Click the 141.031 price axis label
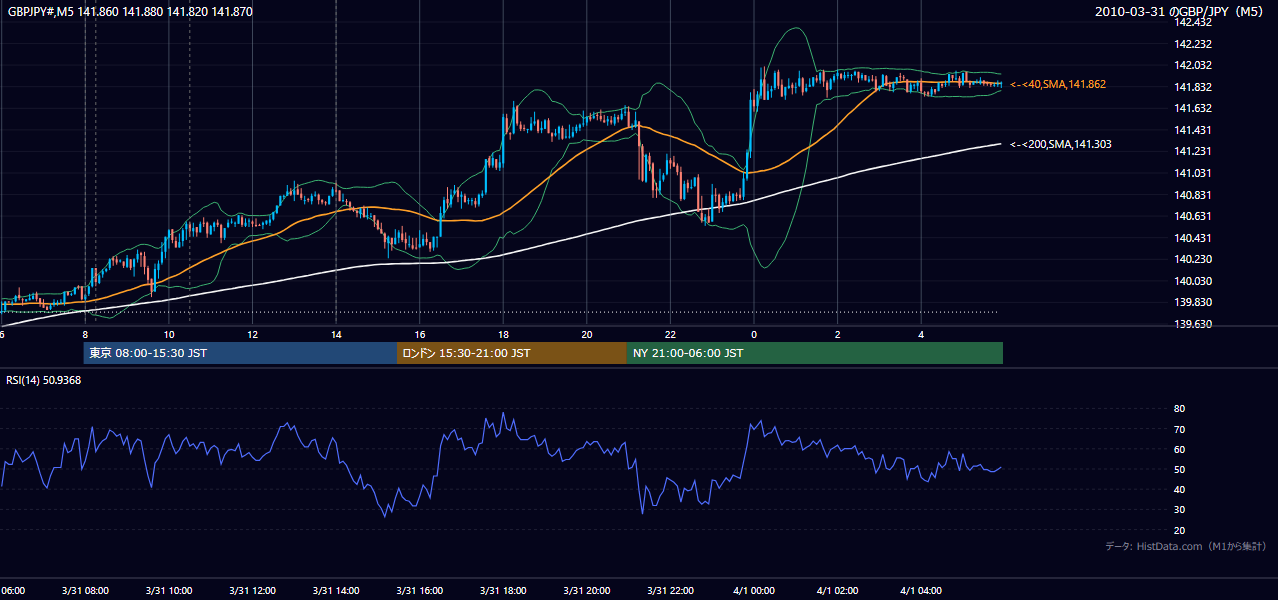1278x600 pixels. [1194, 173]
